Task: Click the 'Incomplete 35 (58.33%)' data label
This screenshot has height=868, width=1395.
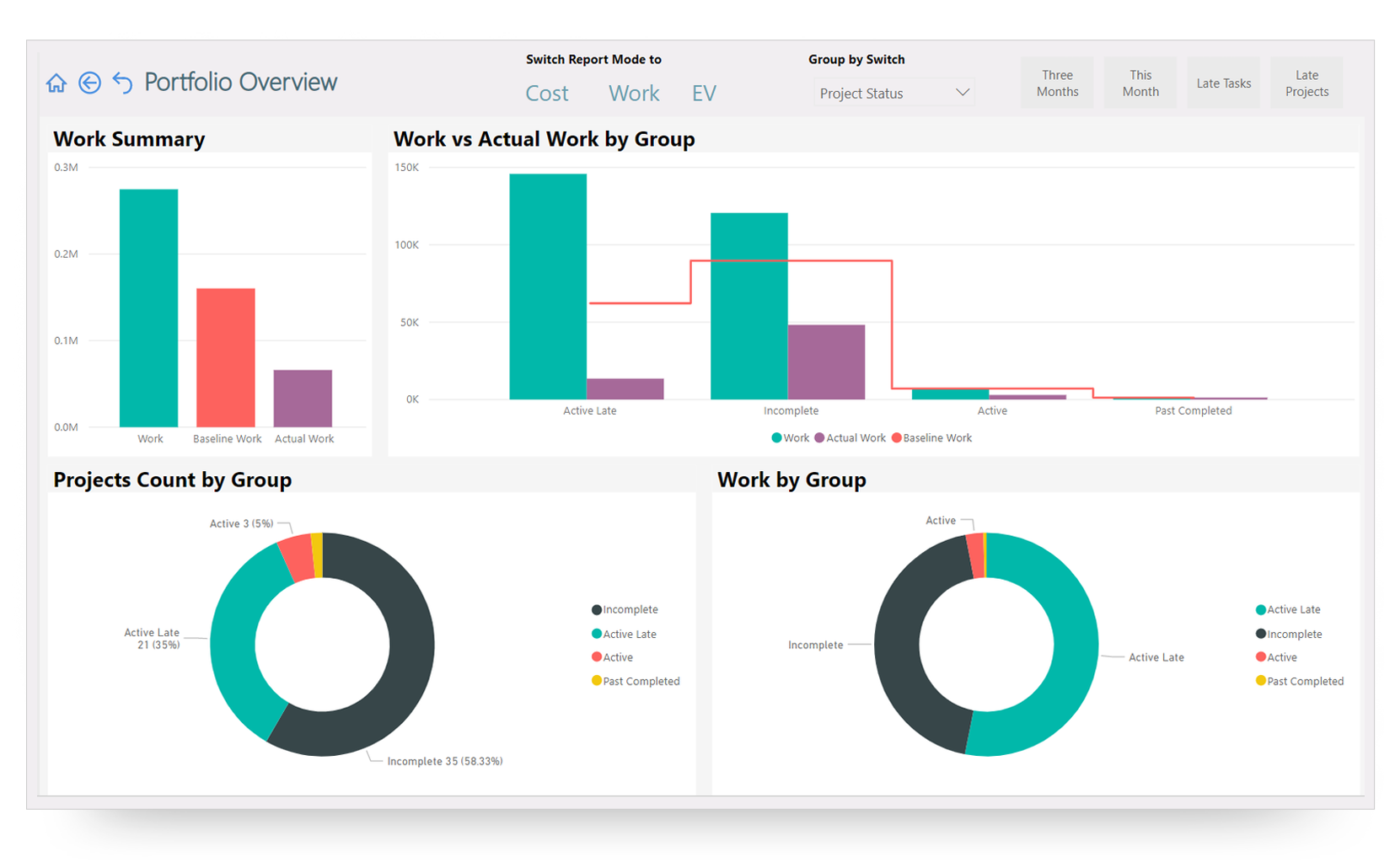Action: tap(445, 762)
